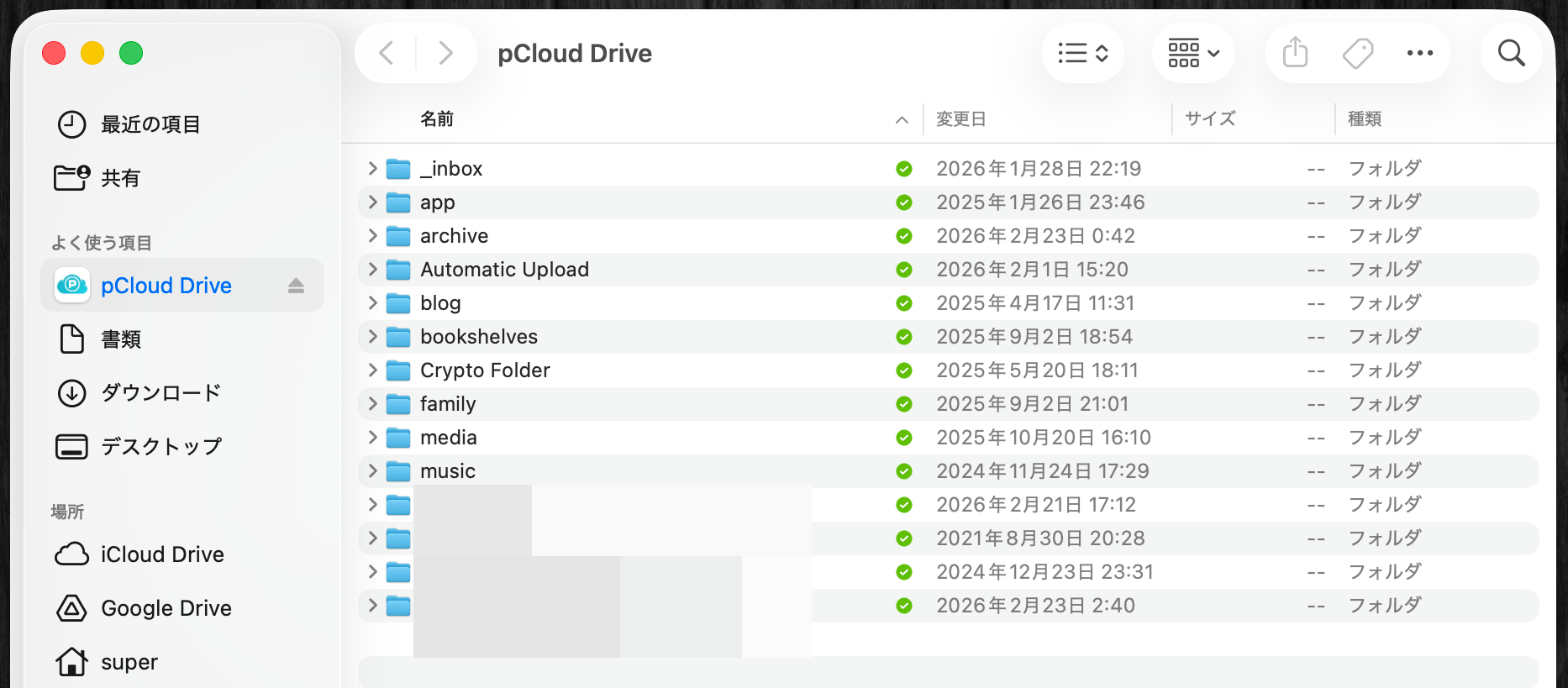Click the tag icon to edit tags
The width and height of the screenshot is (1568, 688).
click(x=1357, y=54)
